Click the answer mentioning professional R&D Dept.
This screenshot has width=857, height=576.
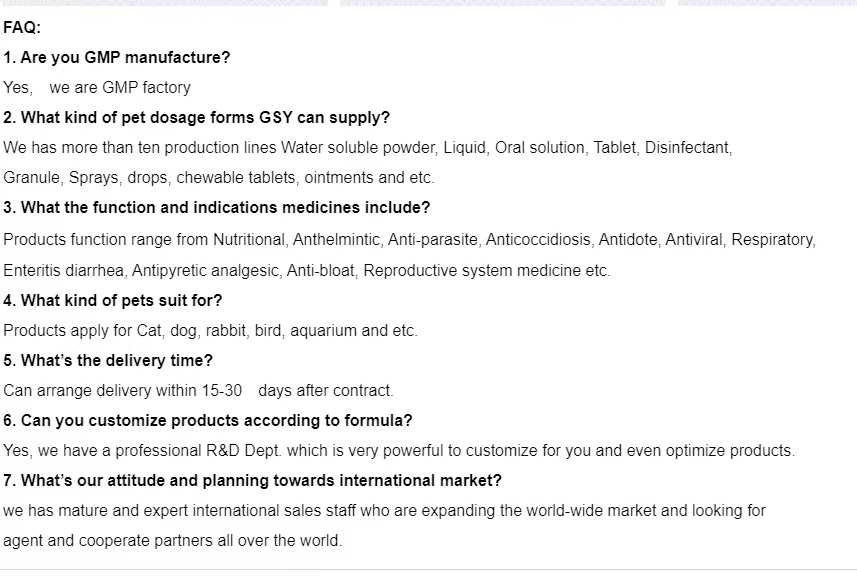pos(399,450)
